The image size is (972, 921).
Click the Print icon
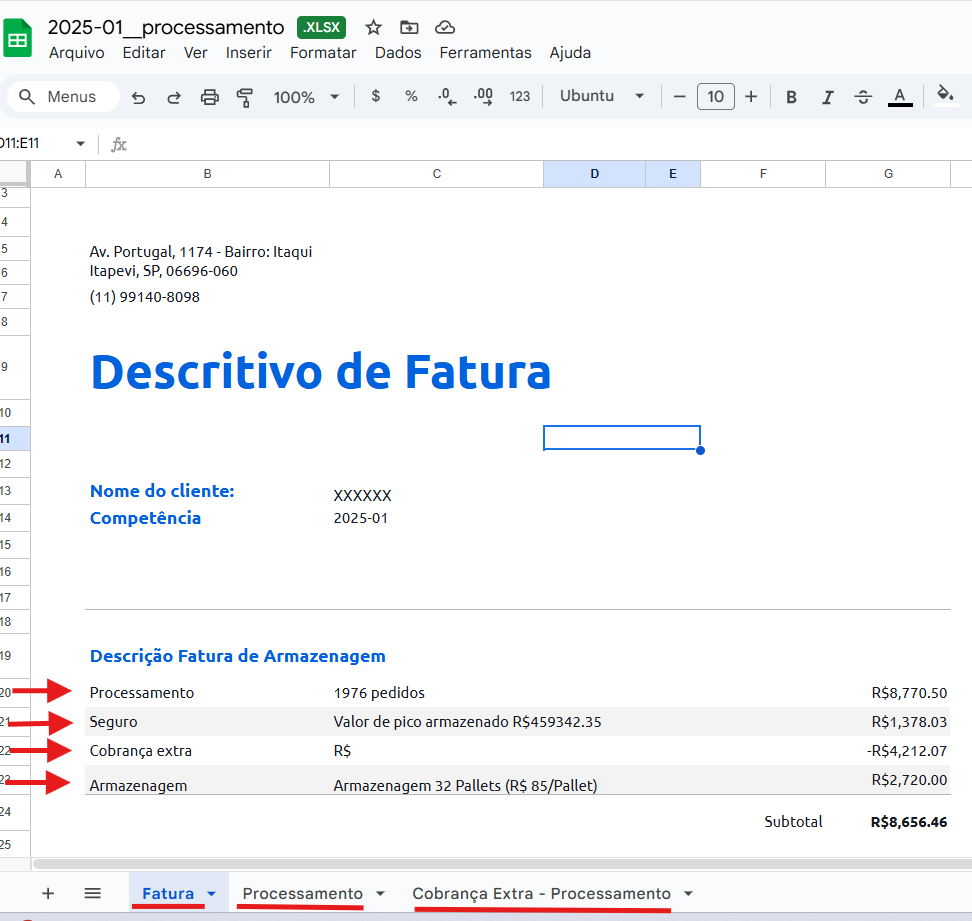209,96
